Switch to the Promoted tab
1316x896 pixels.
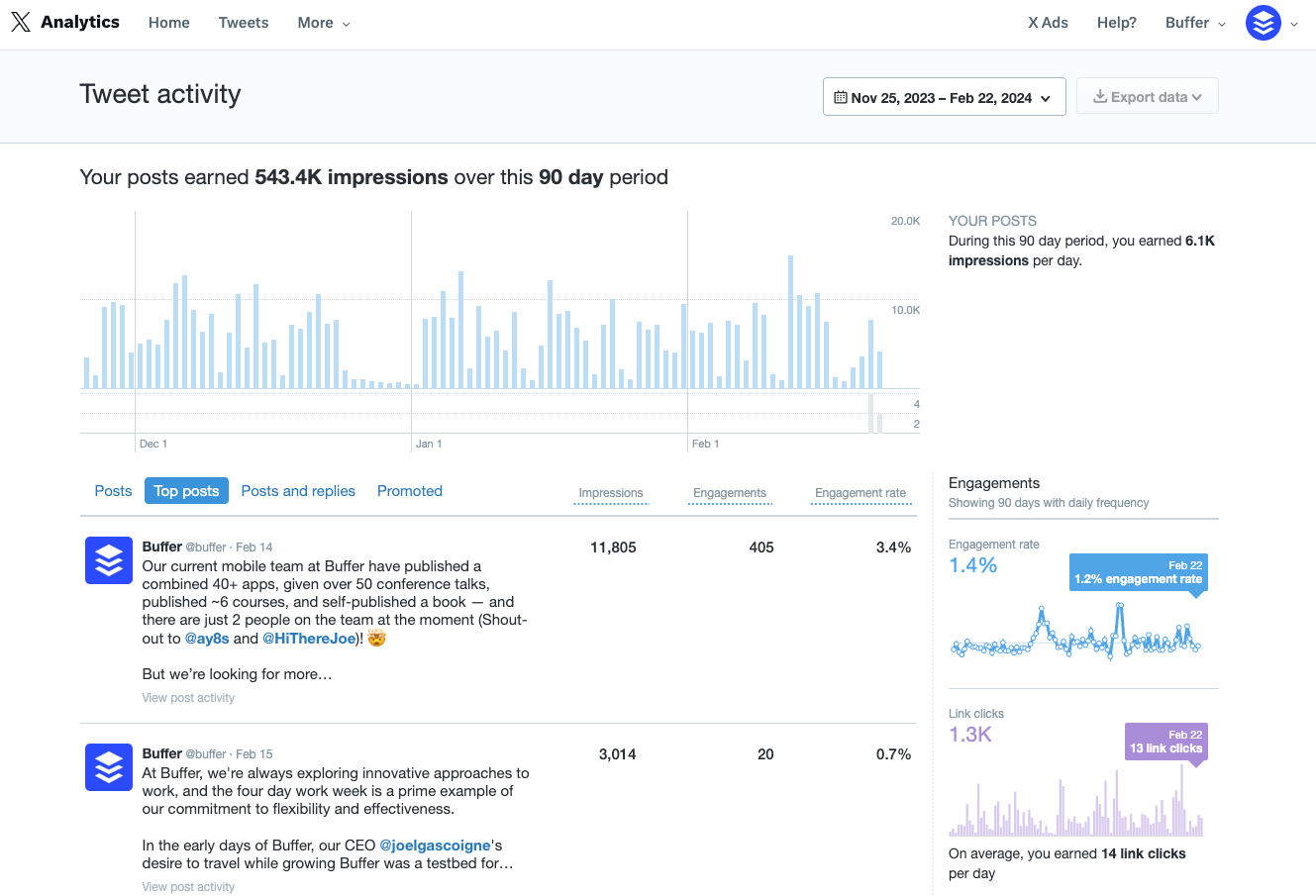point(410,491)
